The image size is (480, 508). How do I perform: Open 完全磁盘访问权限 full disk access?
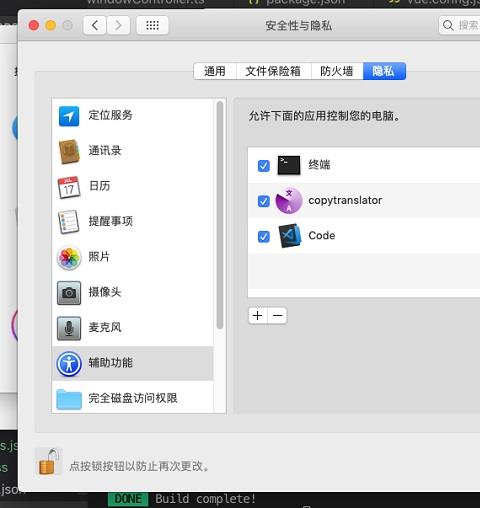coord(133,398)
